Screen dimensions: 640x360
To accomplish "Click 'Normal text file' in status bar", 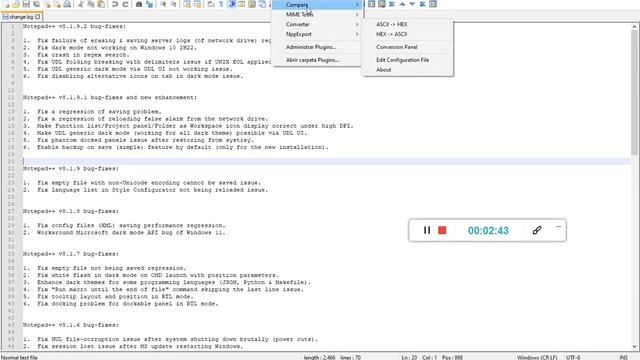I will (x=20, y=357).
